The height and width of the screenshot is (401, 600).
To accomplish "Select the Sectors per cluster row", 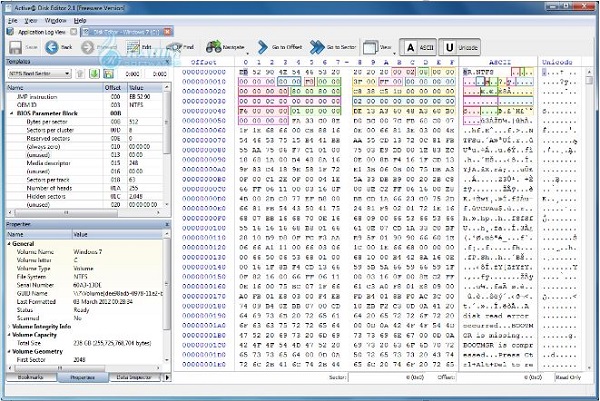I will [x=84, y=130].
